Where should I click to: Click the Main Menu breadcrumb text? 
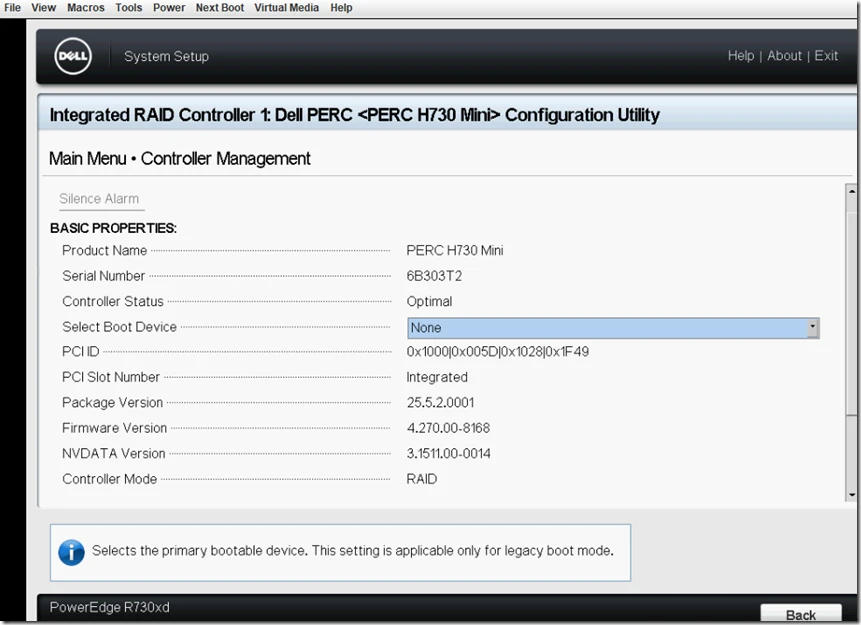click(x=88, y=158)
